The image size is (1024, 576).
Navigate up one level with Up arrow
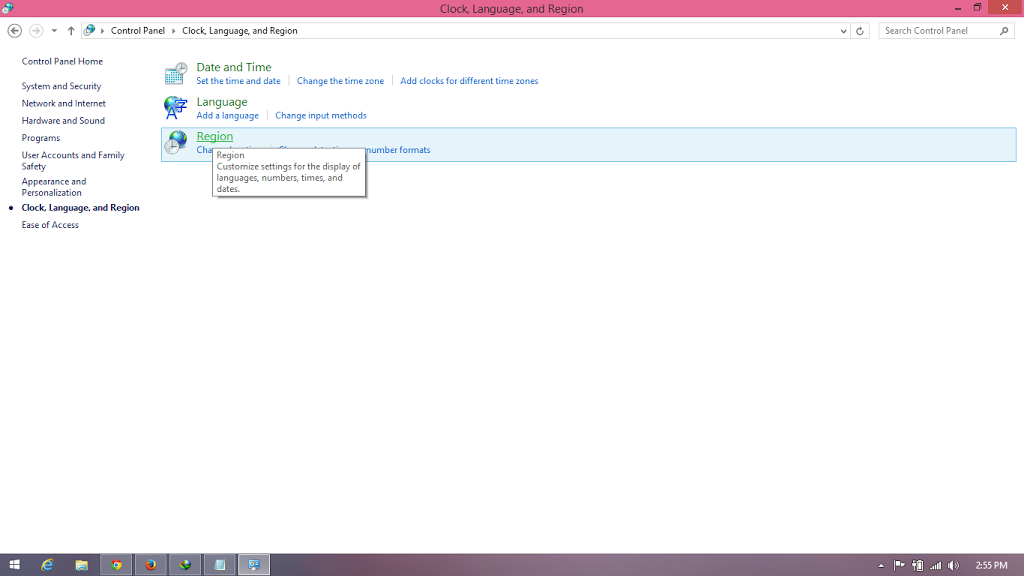[71, 31]
